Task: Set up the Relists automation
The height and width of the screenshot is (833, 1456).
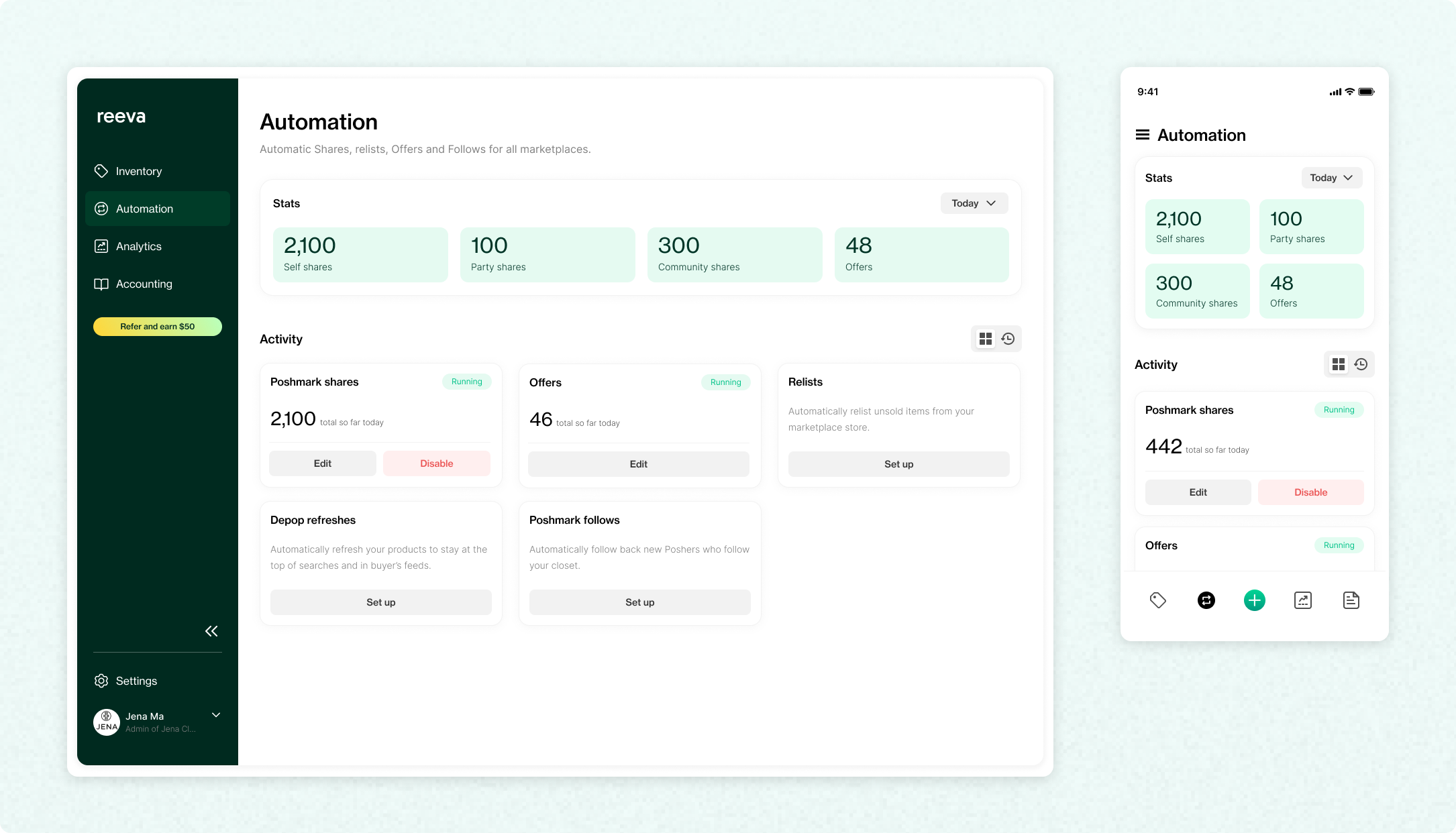Action: pyautogui.click(x=899, y=464)
